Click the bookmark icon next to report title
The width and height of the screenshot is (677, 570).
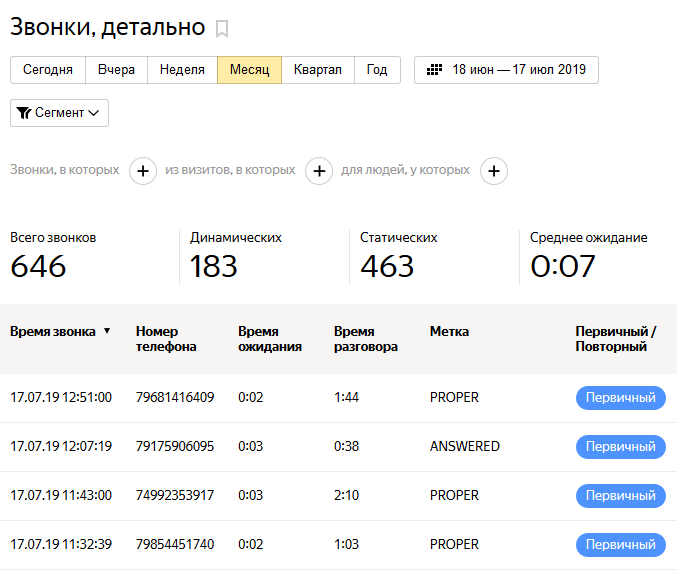click(x=222, y=29)
